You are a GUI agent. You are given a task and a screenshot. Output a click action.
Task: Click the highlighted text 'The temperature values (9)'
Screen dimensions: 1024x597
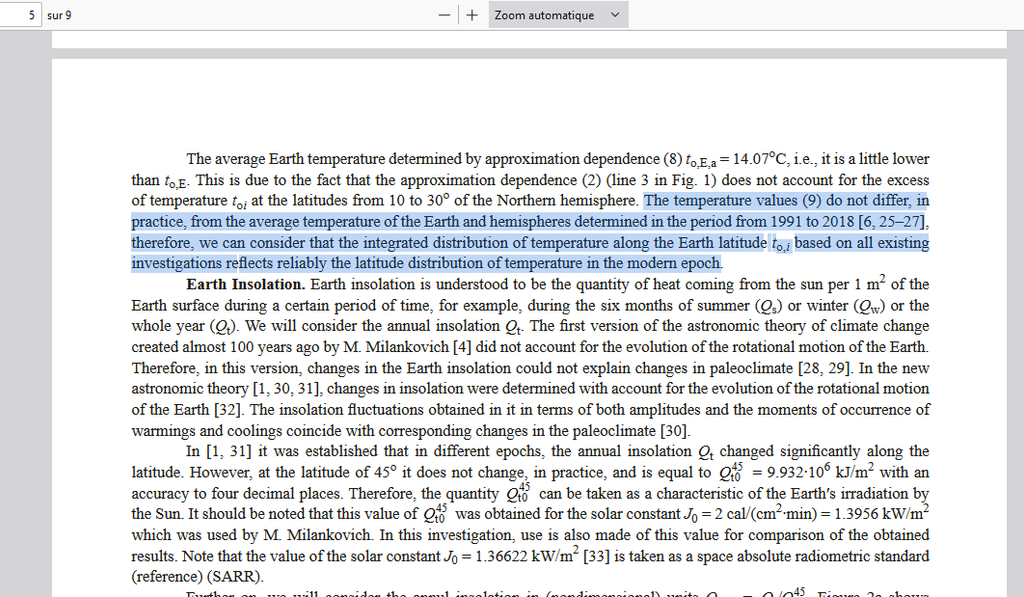pos(733,200)
